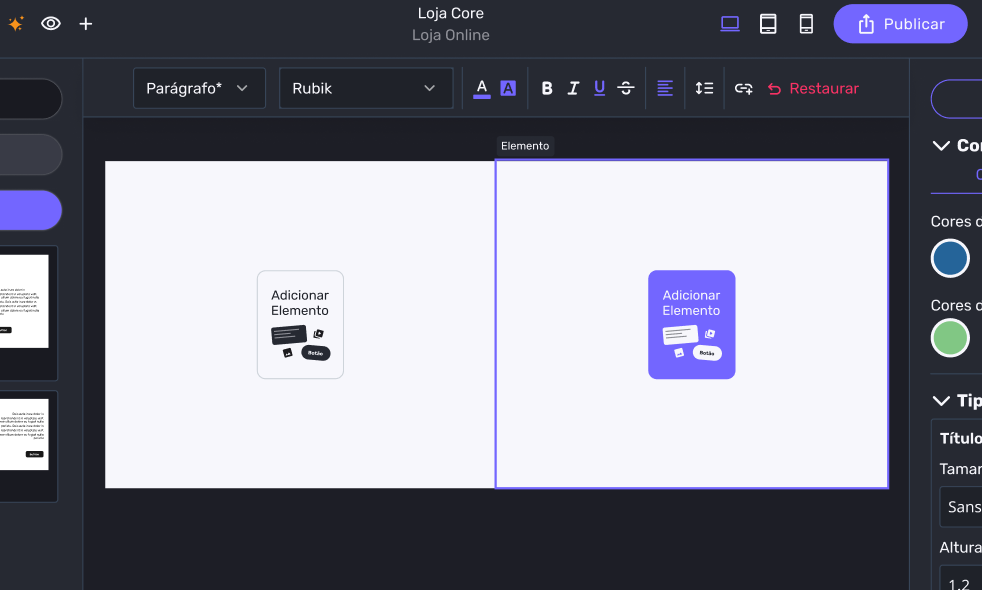Switch to tablet view icon

768,24
